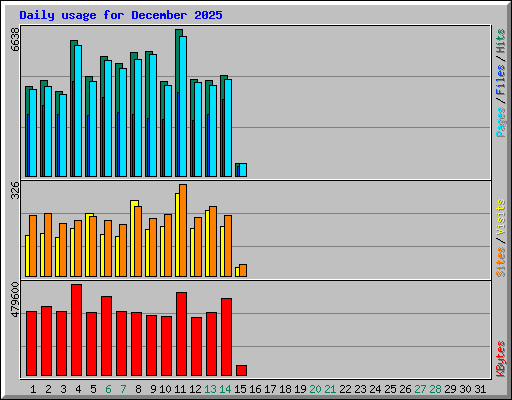Viewport: 512px width, 400px height.
Task: Select the red KBytes bar for day 14
Action: tap(226, 337)
